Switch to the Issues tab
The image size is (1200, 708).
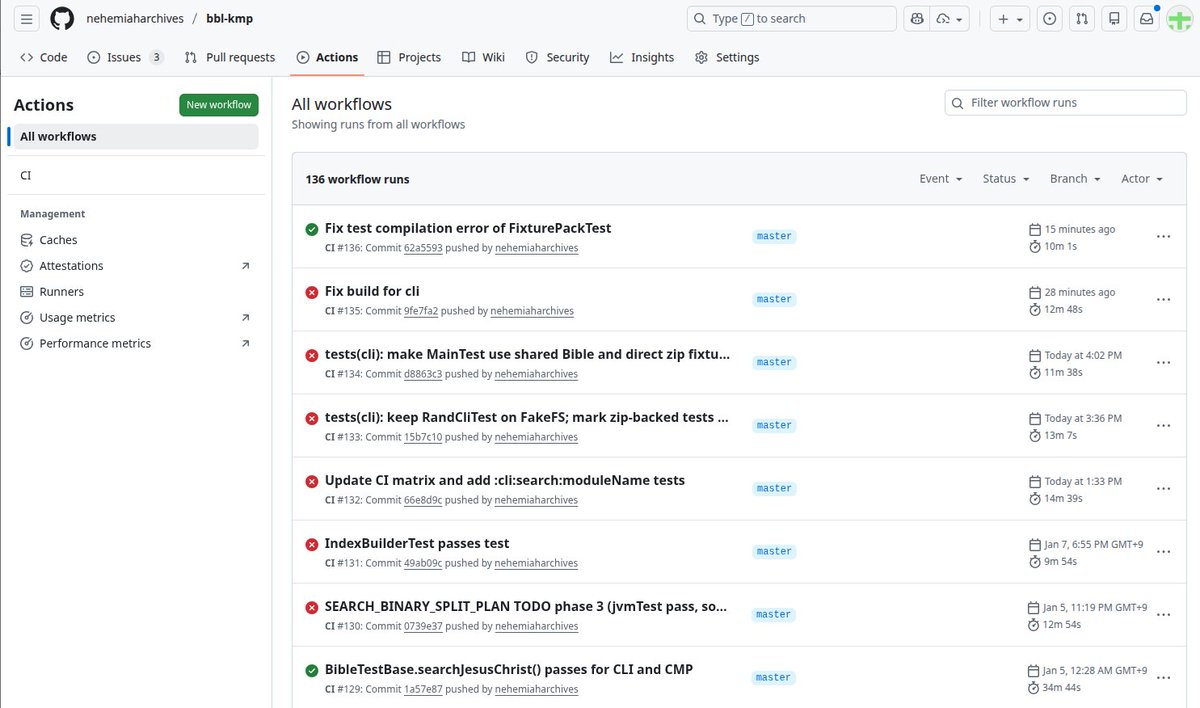(x=125, y=58)
